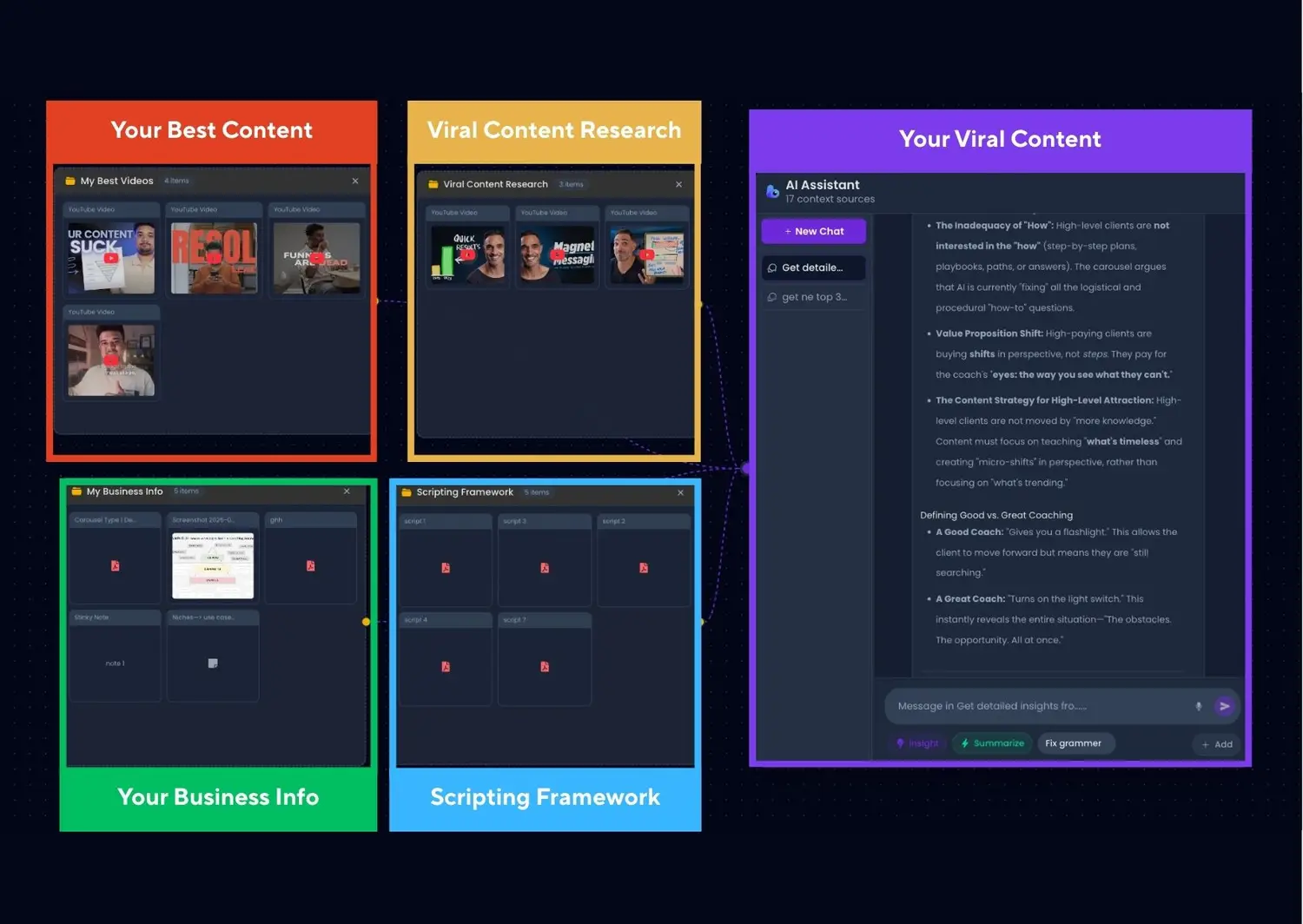Image resolution: width=1303 pixels, height=924 pixels.
Task: Start a New Chat
Action: point(813,231)
